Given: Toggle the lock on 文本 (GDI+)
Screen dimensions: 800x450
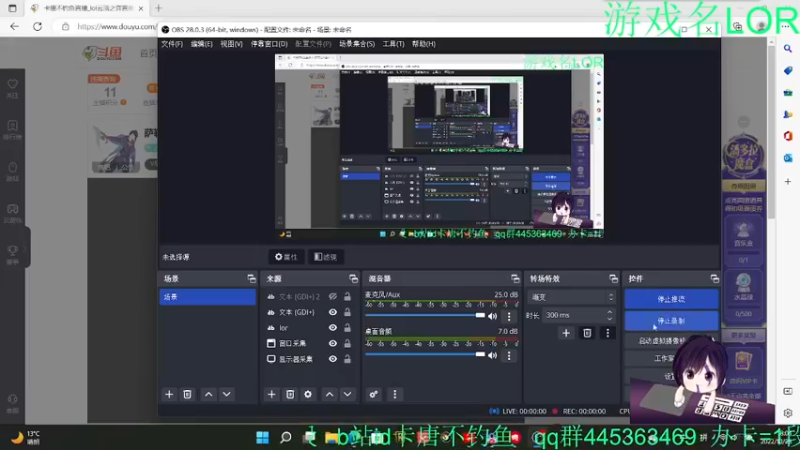Looking at the screenshot, I should click(347, 312).
